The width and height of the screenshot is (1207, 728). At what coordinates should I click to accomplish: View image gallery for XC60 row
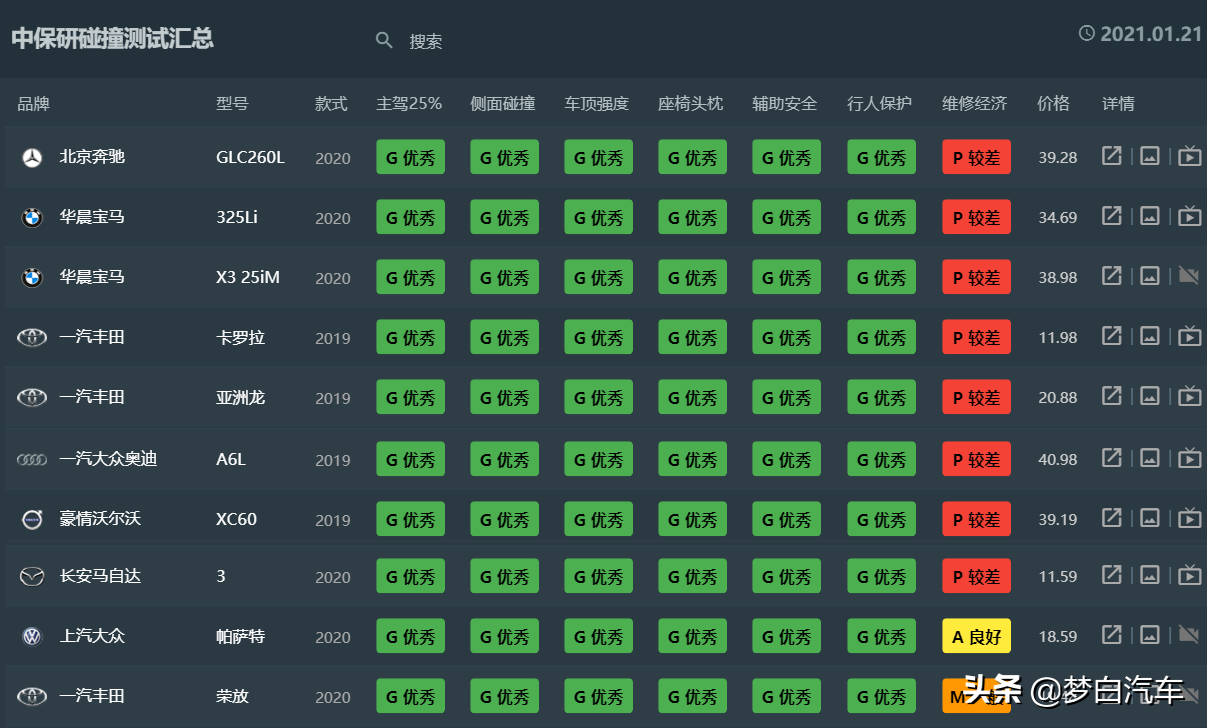[1150, 518]
